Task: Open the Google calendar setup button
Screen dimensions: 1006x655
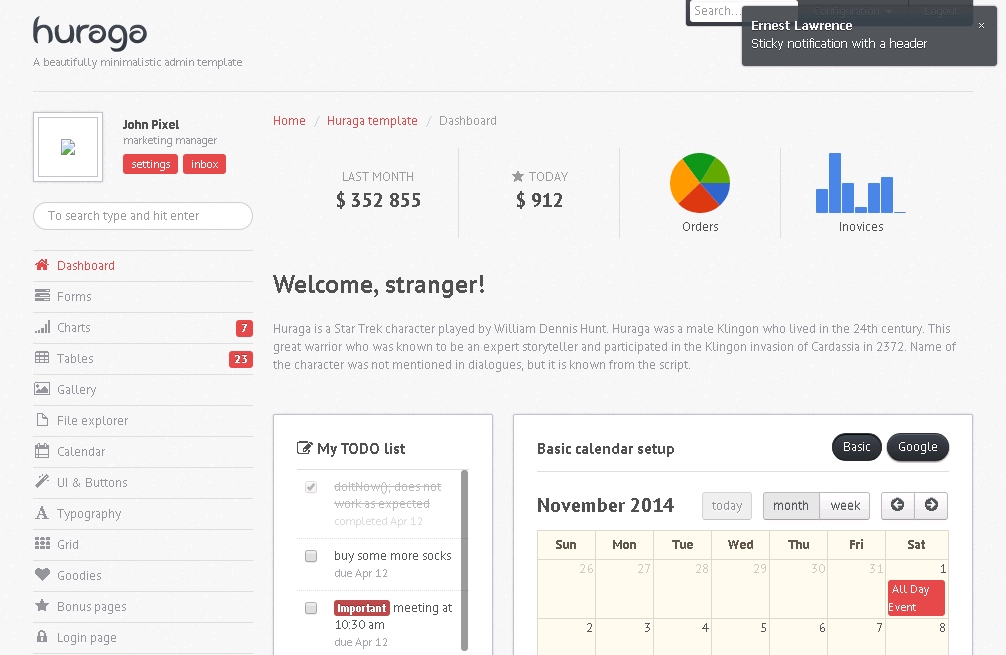Action: tap(917, 447)
